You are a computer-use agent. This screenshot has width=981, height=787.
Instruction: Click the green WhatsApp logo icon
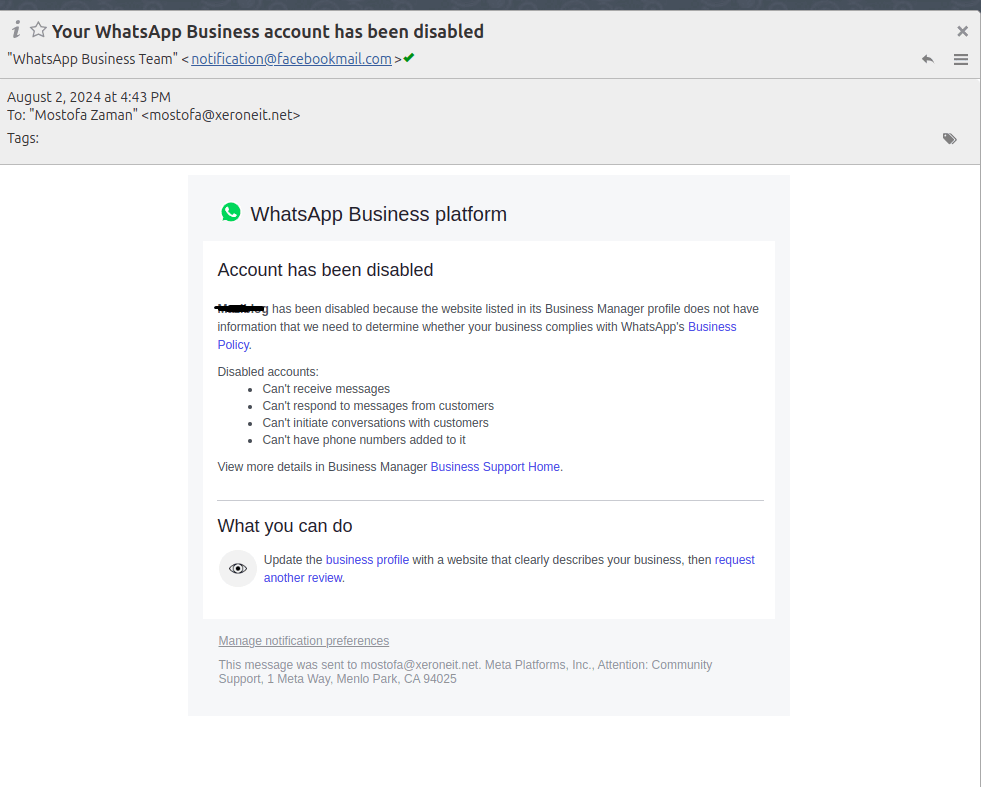(231, 212)
